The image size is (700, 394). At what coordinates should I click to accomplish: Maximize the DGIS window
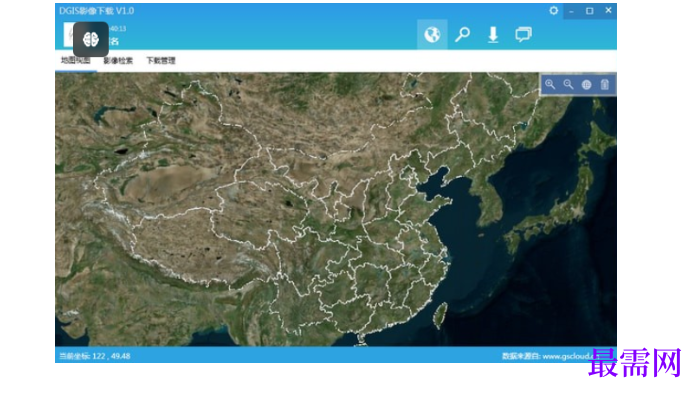pyautogui.click(x=590, y=11)
